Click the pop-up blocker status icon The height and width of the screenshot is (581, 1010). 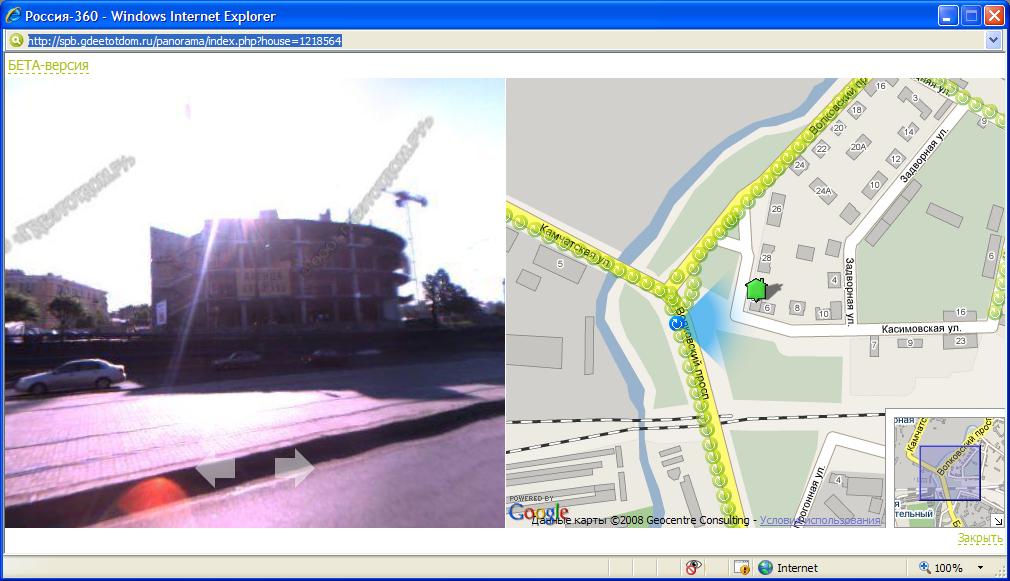742,568
